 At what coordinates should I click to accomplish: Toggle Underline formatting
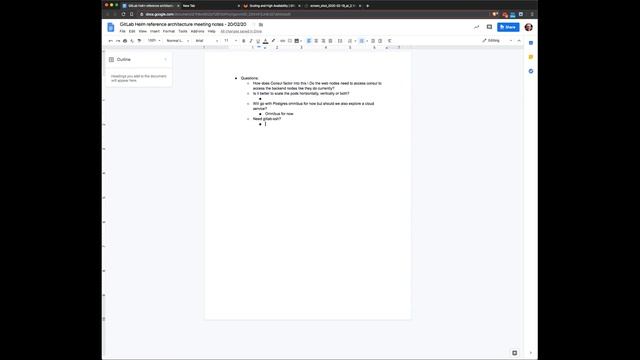click(x=258, y=41)
